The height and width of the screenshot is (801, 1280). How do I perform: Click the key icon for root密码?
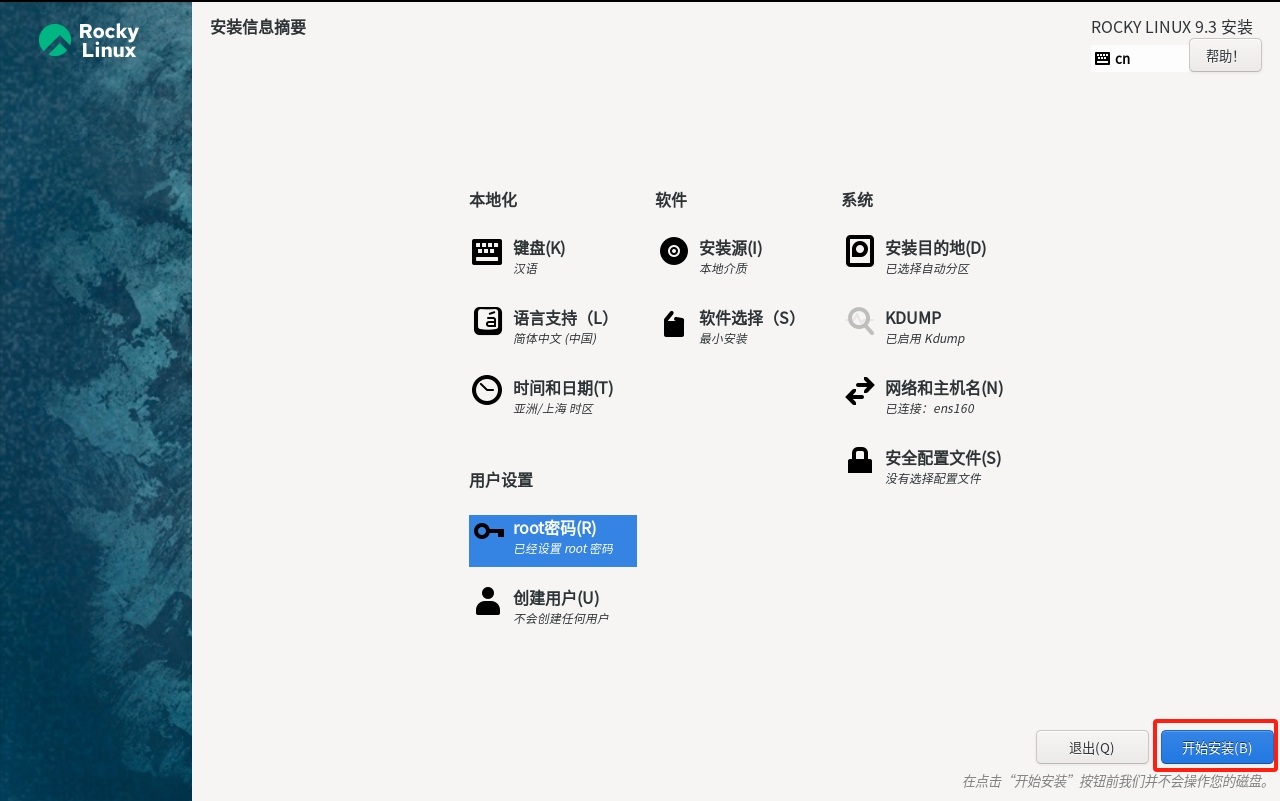point(489,531)
